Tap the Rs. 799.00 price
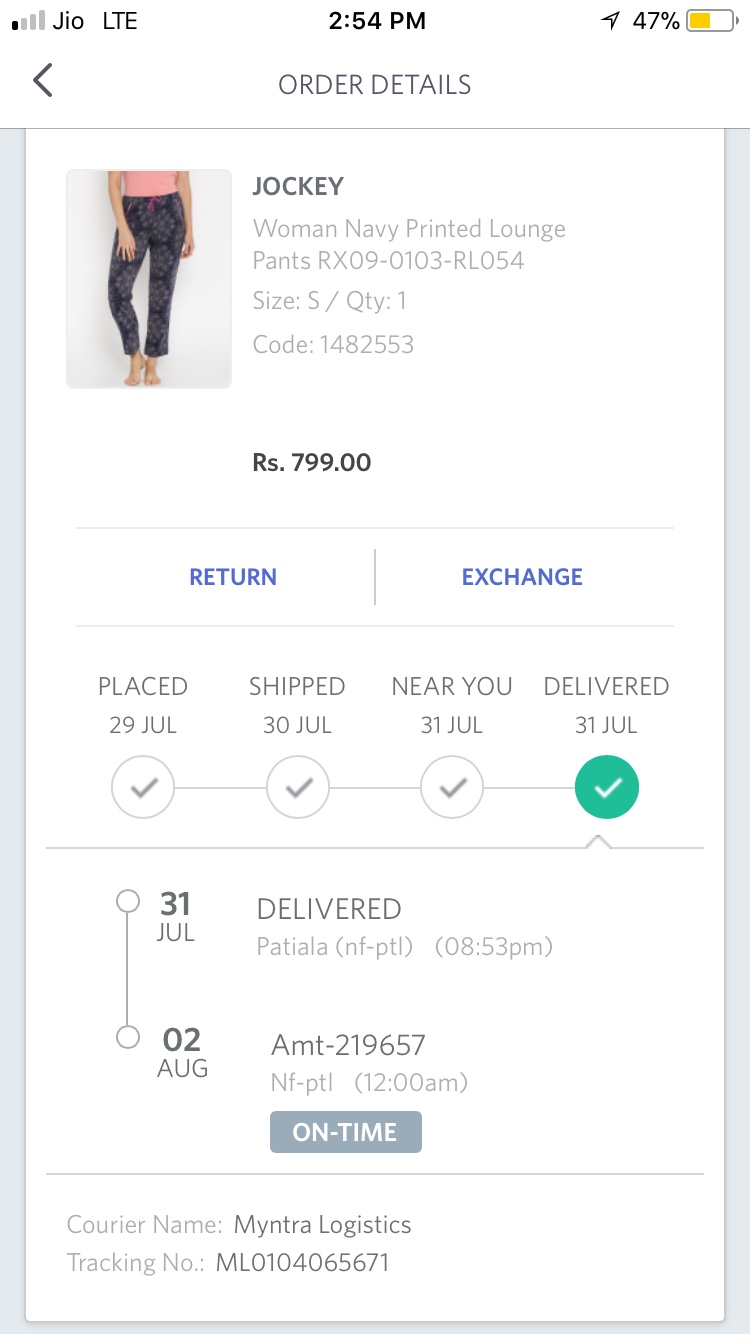 [x=311, y=463]
